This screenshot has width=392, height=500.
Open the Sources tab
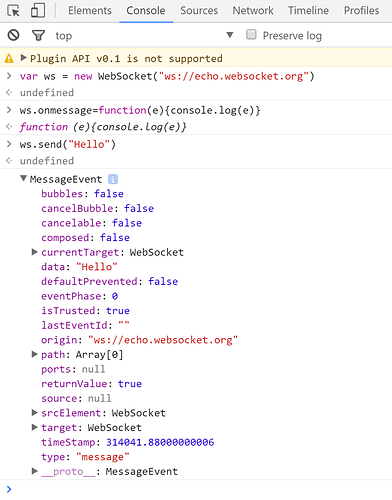tap(199, 11)
